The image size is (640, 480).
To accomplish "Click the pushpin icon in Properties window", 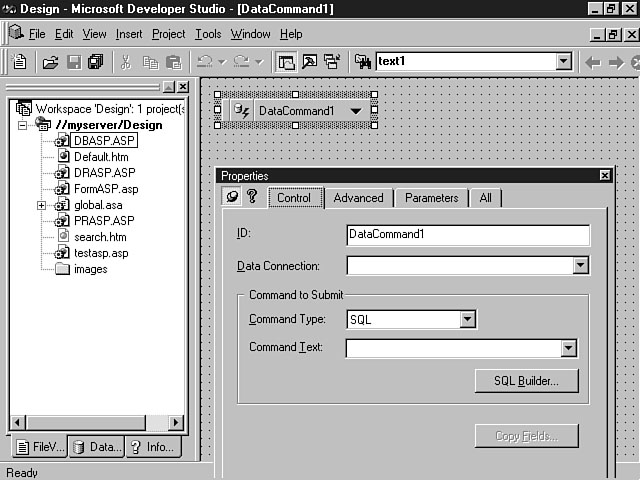I will tap(232, 197).
